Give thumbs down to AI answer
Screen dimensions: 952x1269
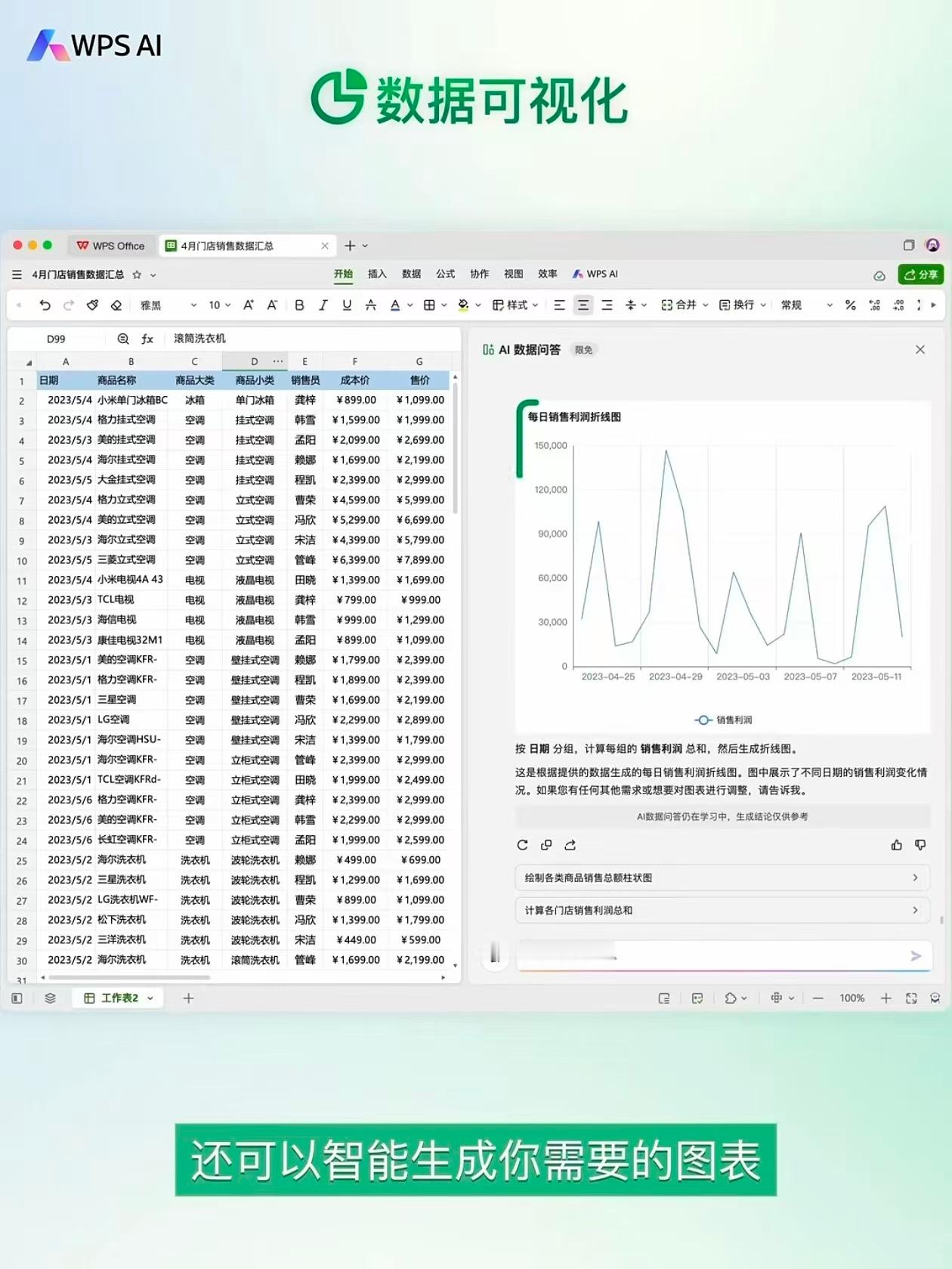(x=920, y=845)
